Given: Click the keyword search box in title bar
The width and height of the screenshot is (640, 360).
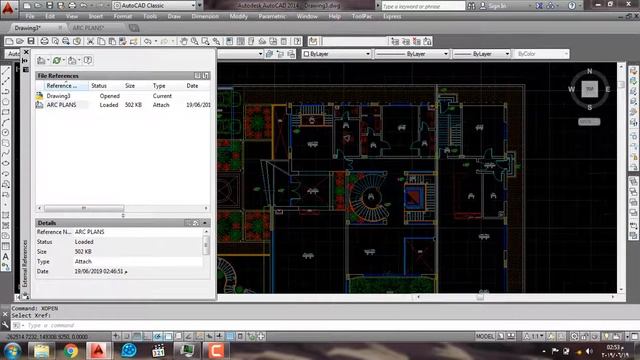Looking at the screenshot, I should [423, 6].
